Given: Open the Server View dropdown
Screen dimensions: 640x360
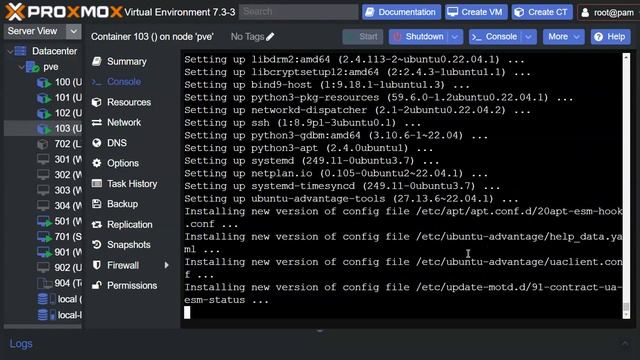Looking at the screenshot, I should click(73, 31).
